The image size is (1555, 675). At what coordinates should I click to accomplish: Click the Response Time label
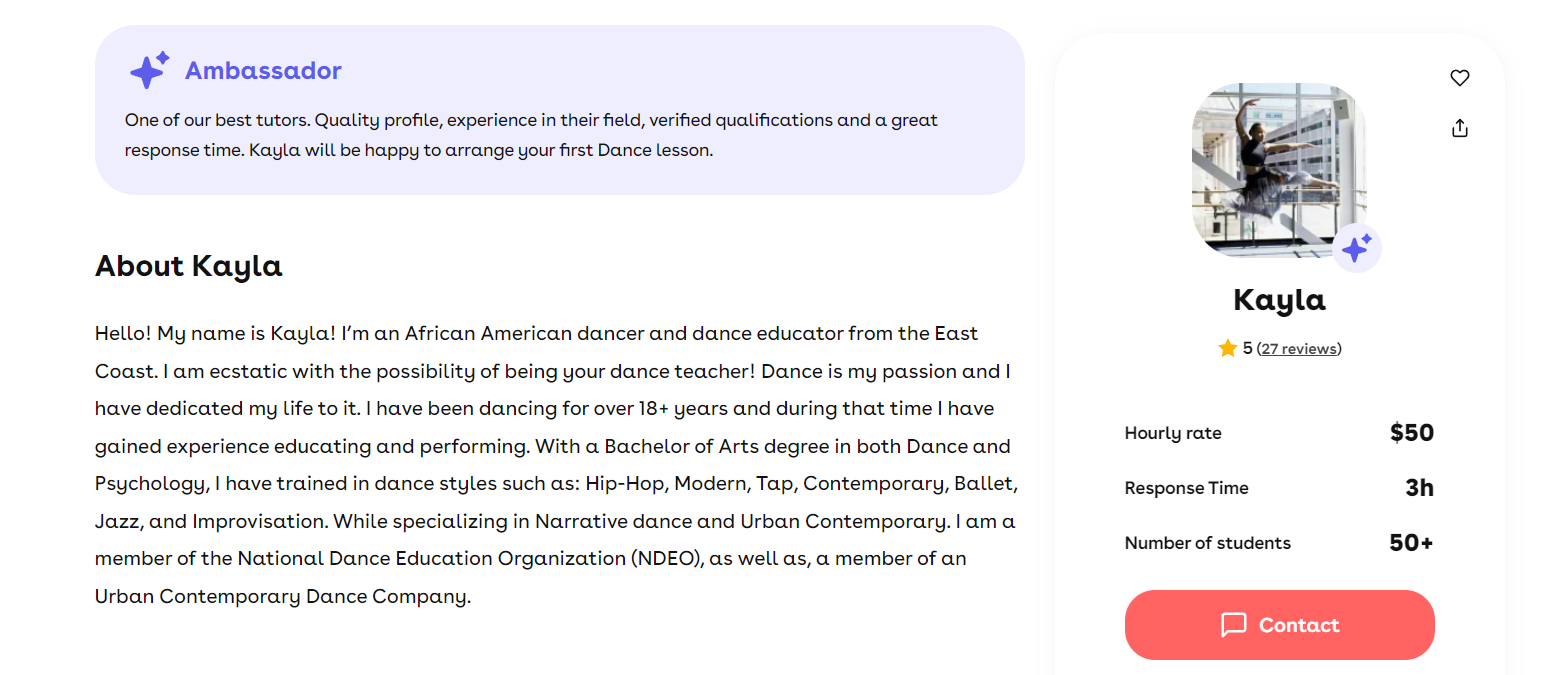click(1186, 488)
